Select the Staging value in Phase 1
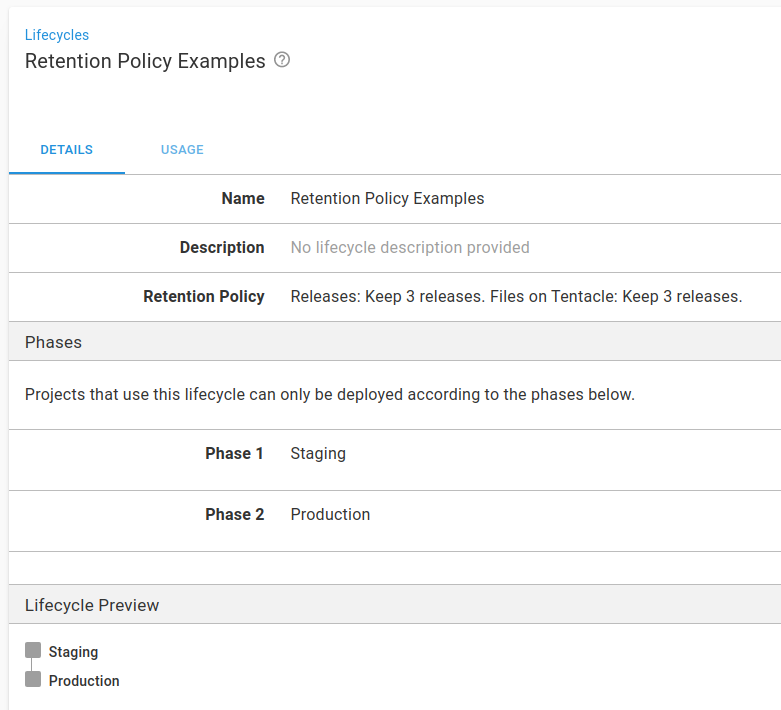This screenshot has height=710, width=781. click(x=318, y=453)
